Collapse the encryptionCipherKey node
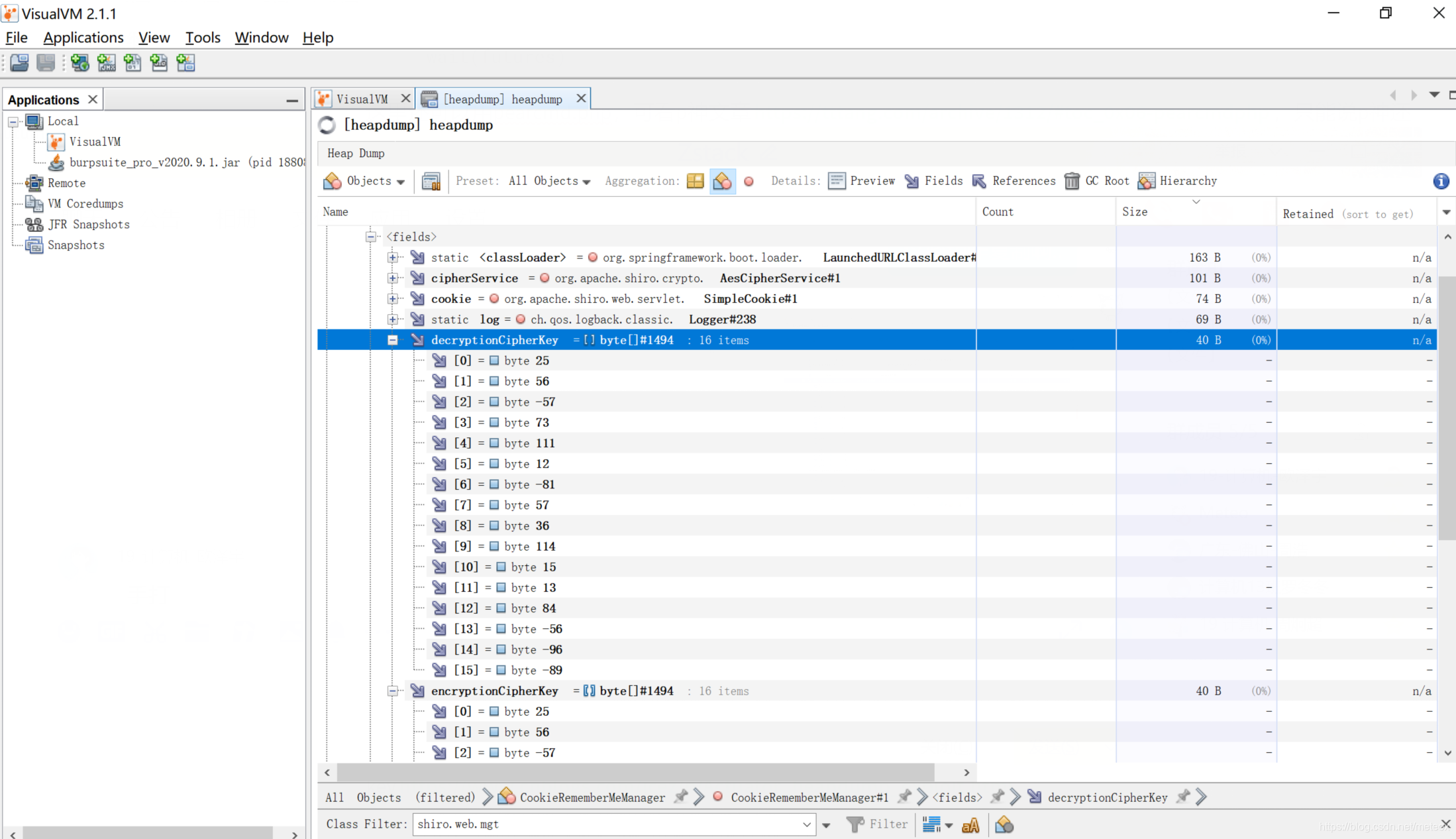Viewport: 1456px width, 839px height. (x=393, y=691)
